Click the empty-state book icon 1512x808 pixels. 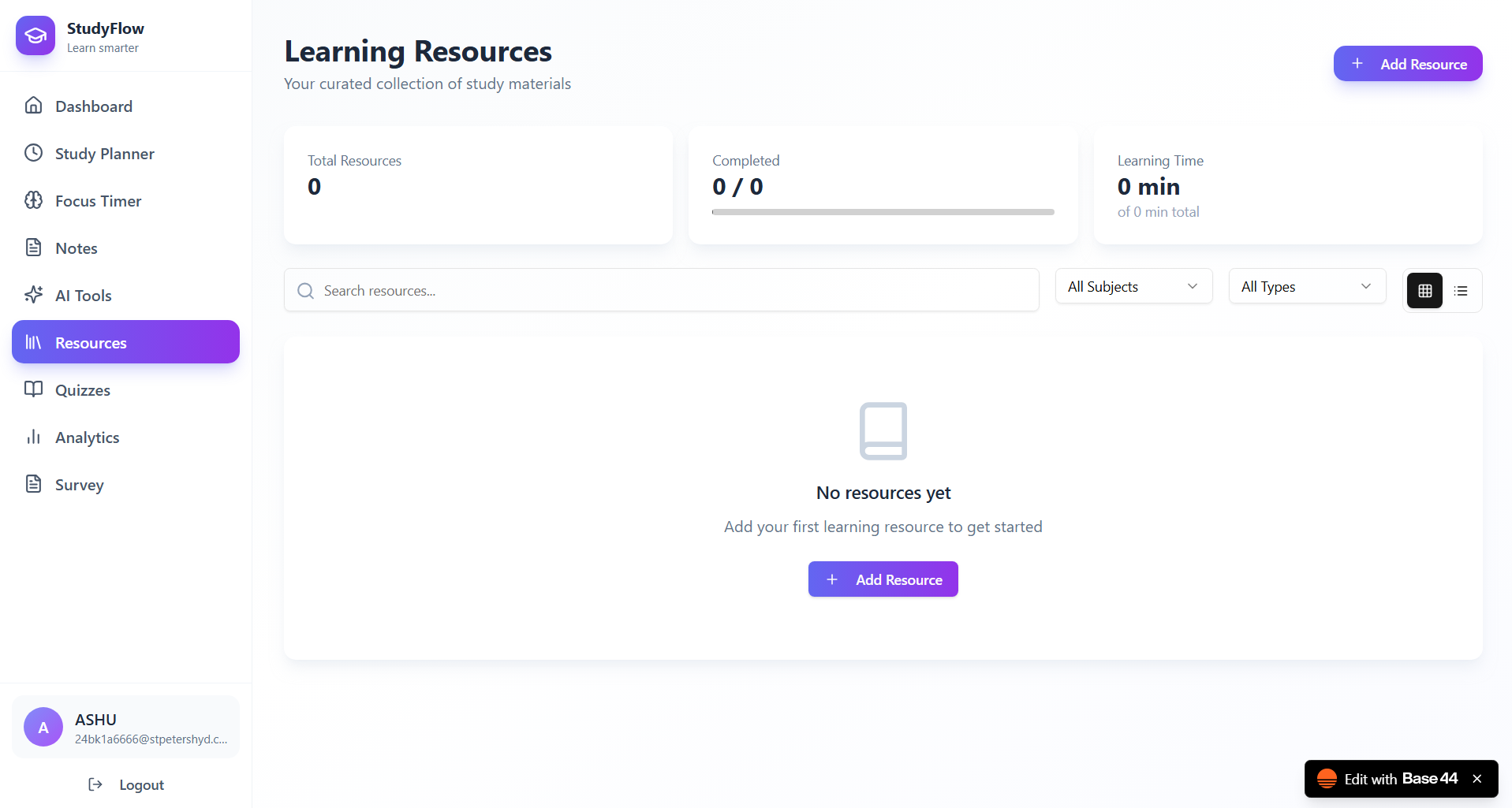click(x=883, y=431)
